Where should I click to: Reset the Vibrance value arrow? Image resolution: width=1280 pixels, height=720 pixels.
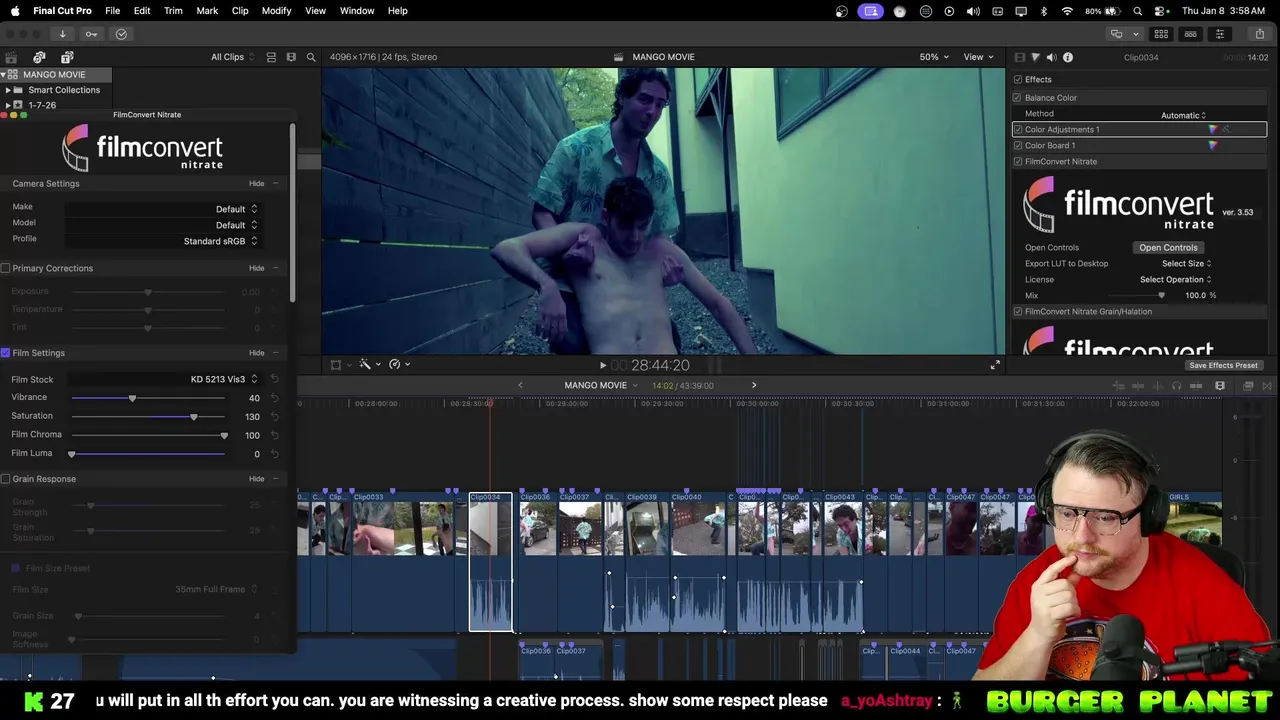coord(274,398)
